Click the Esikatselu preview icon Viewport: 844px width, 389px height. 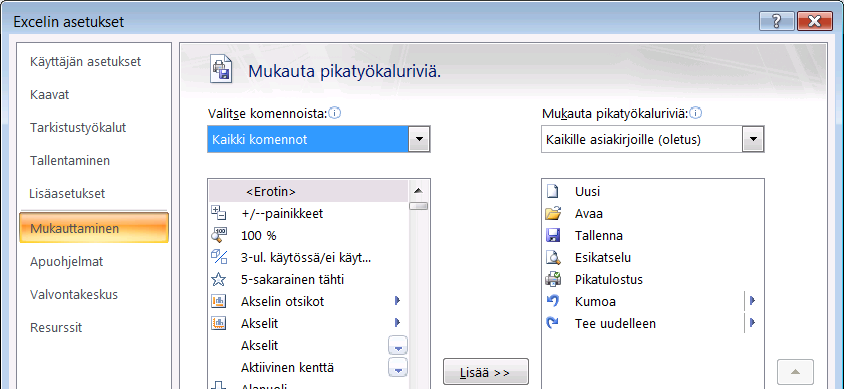coord(553,257)
